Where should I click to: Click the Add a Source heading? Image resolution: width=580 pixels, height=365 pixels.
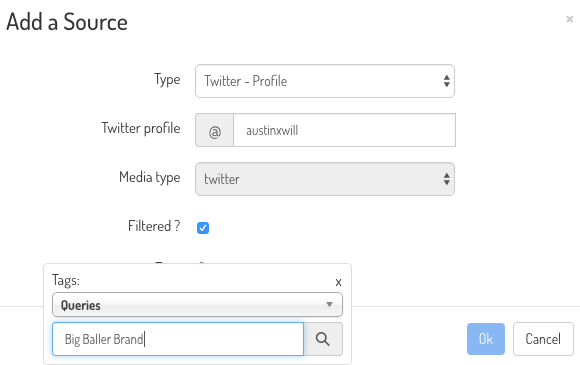click(x=67, y=22)
